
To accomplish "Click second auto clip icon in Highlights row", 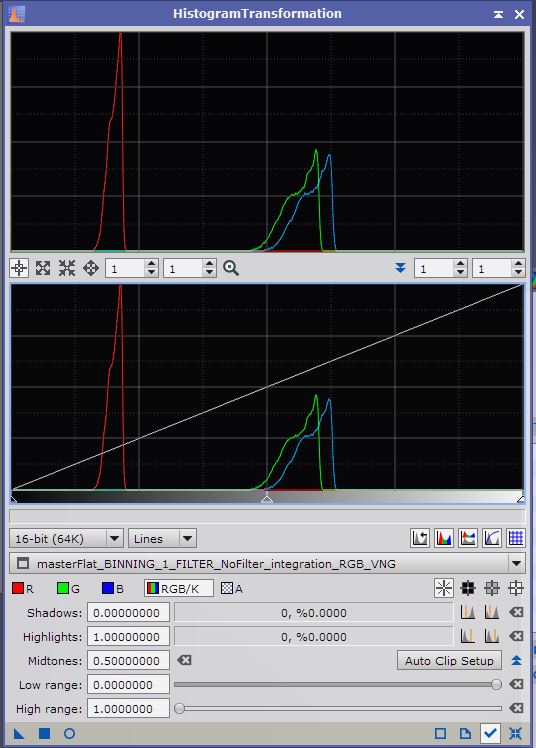I will coord(492,636).
